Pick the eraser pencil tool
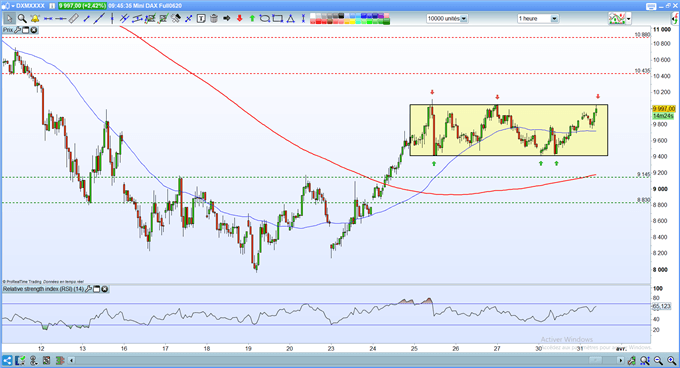This screenshot has height=368, width=680. point(176,18)
